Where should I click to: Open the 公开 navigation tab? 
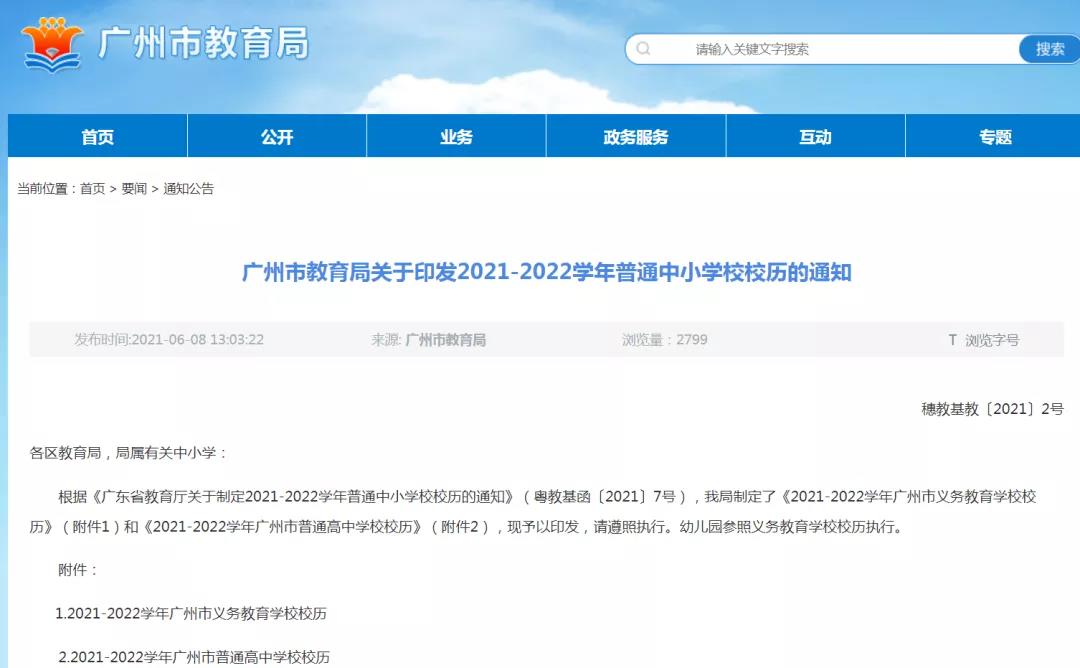coord(277,137)
